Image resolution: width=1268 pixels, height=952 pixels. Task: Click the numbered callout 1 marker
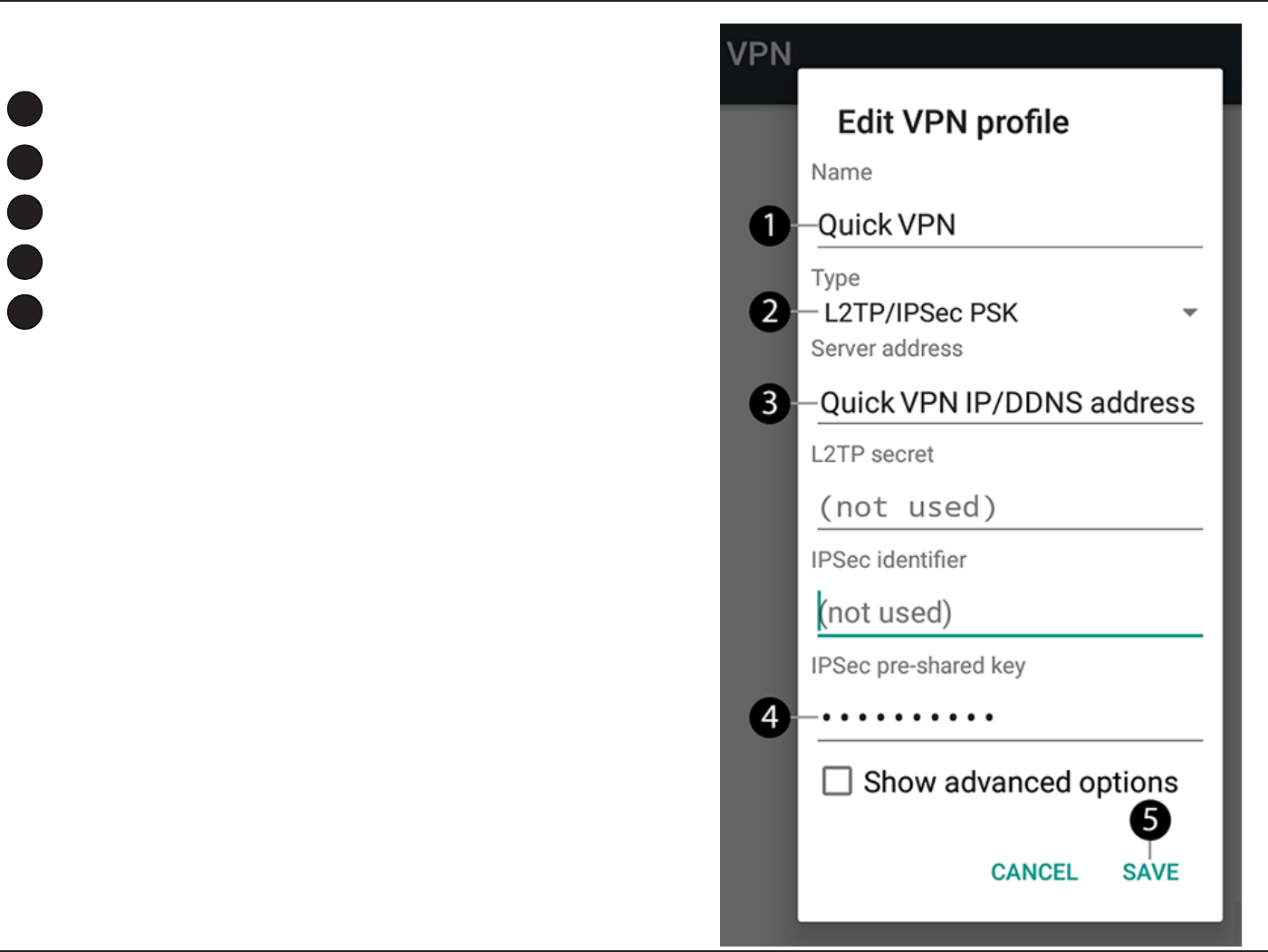click(x=770, y=225)
